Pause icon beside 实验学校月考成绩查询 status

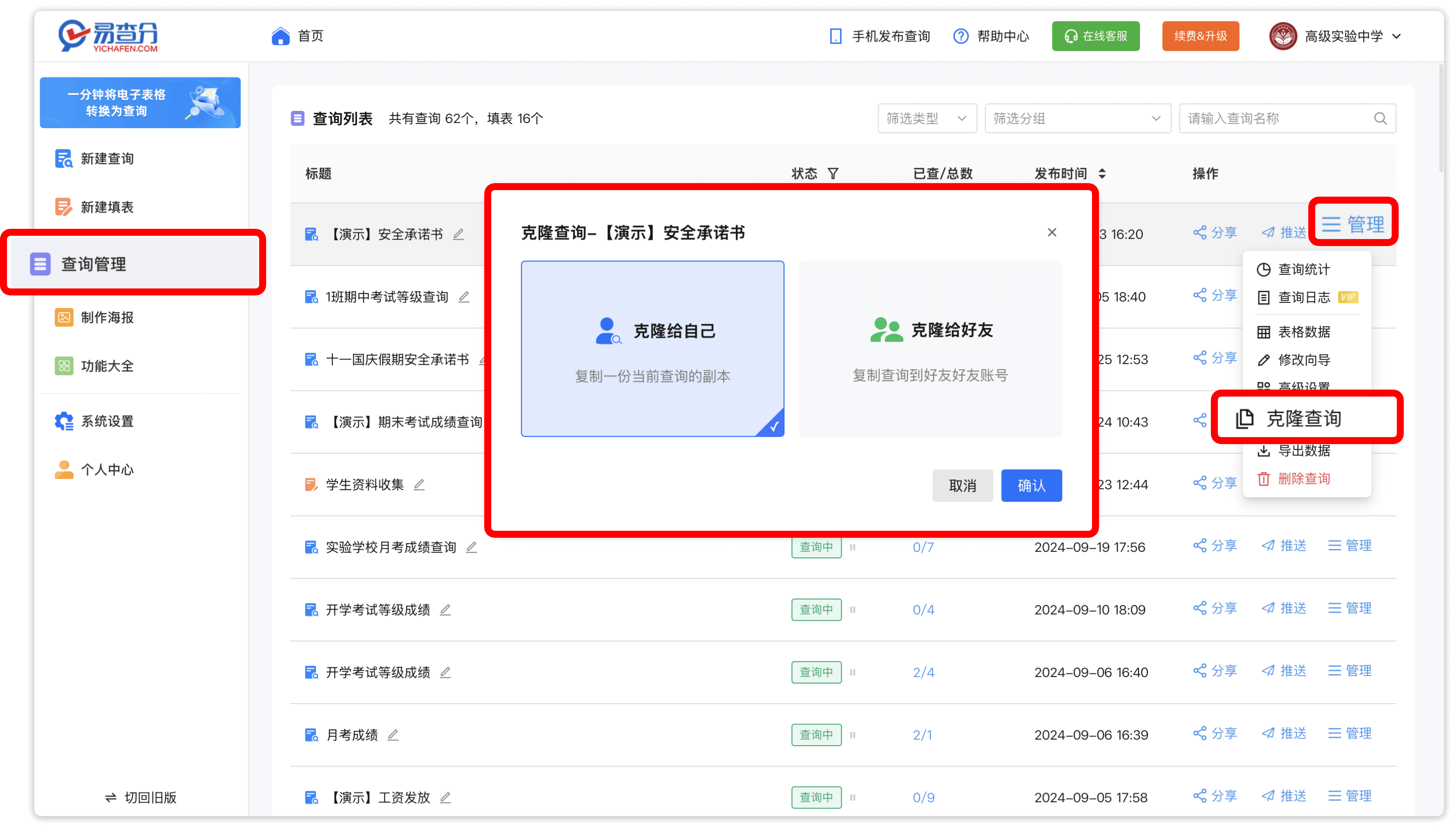coord(852,547)
